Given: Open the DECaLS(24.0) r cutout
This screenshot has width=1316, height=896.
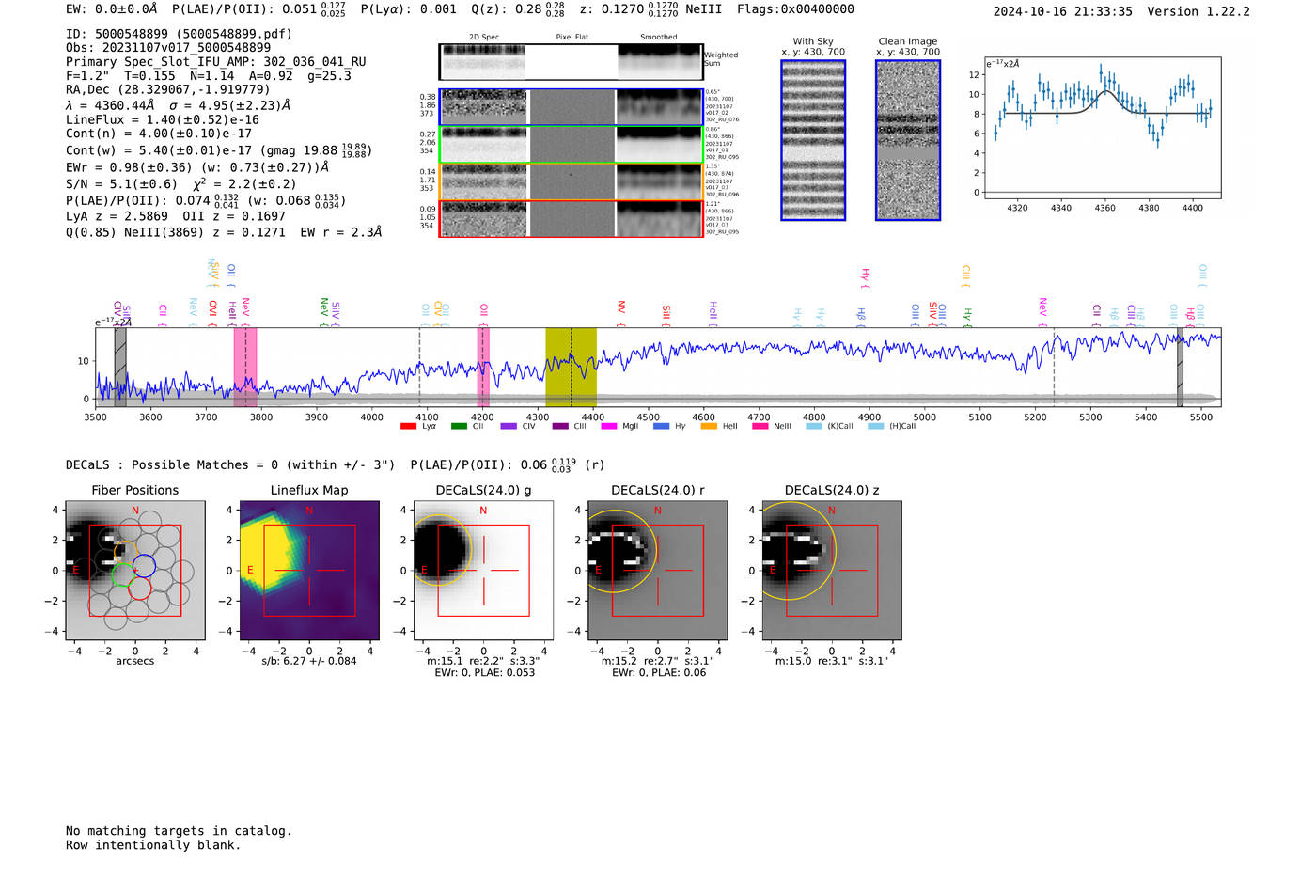Looking at the screenshot, I should click(657, 570).
